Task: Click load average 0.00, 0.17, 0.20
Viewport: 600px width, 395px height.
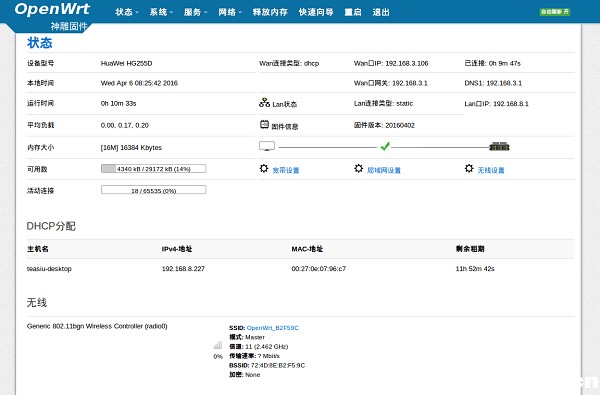Action: [x=124, y=126]
